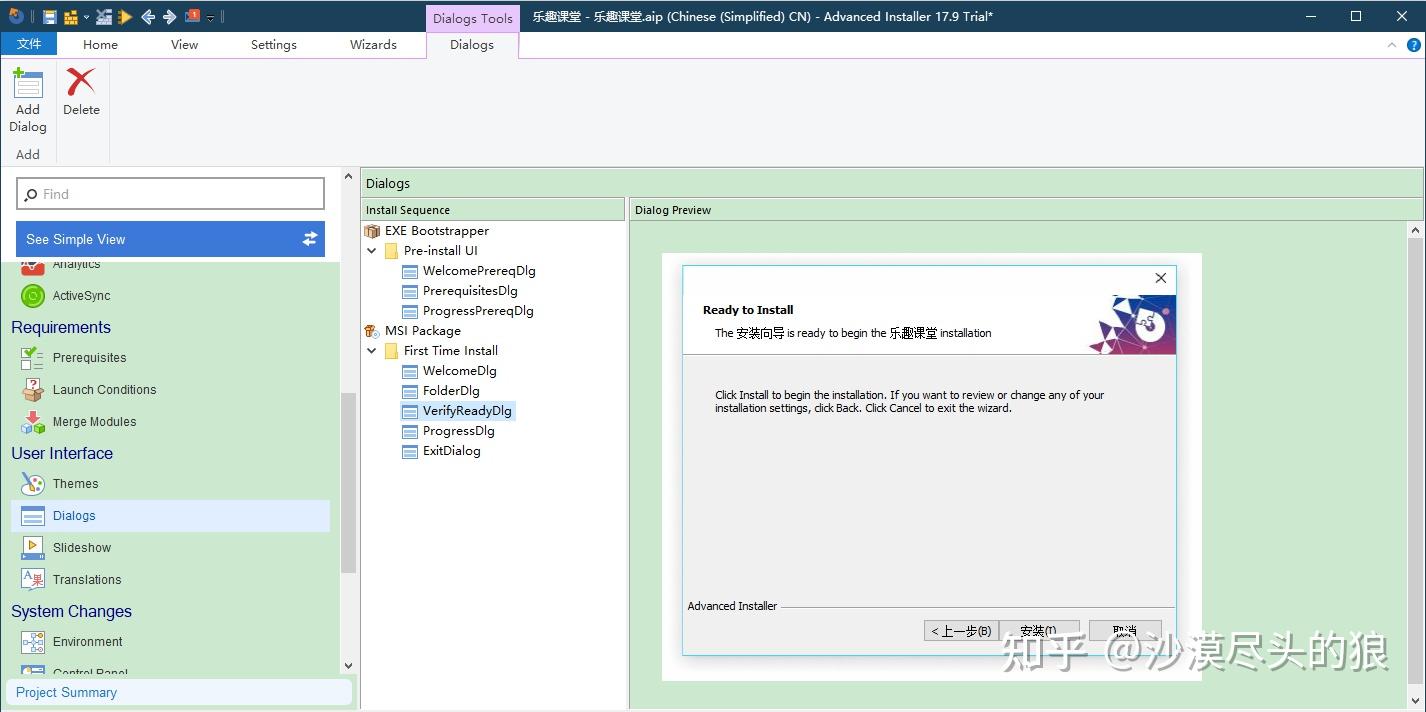1426x712 pixels.
Task: Click the preview dialog banner graphic
Action: coord(1132,324)
